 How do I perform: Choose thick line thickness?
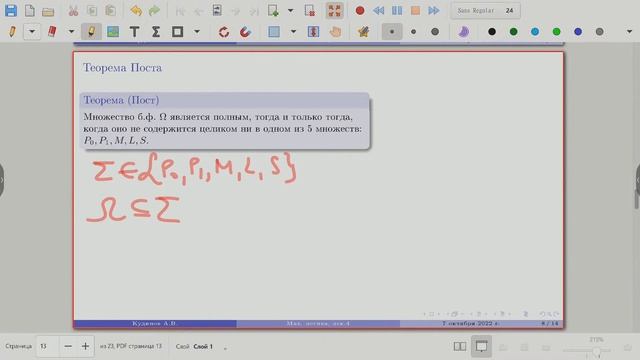pyautogui.click(x=435, y=32)
